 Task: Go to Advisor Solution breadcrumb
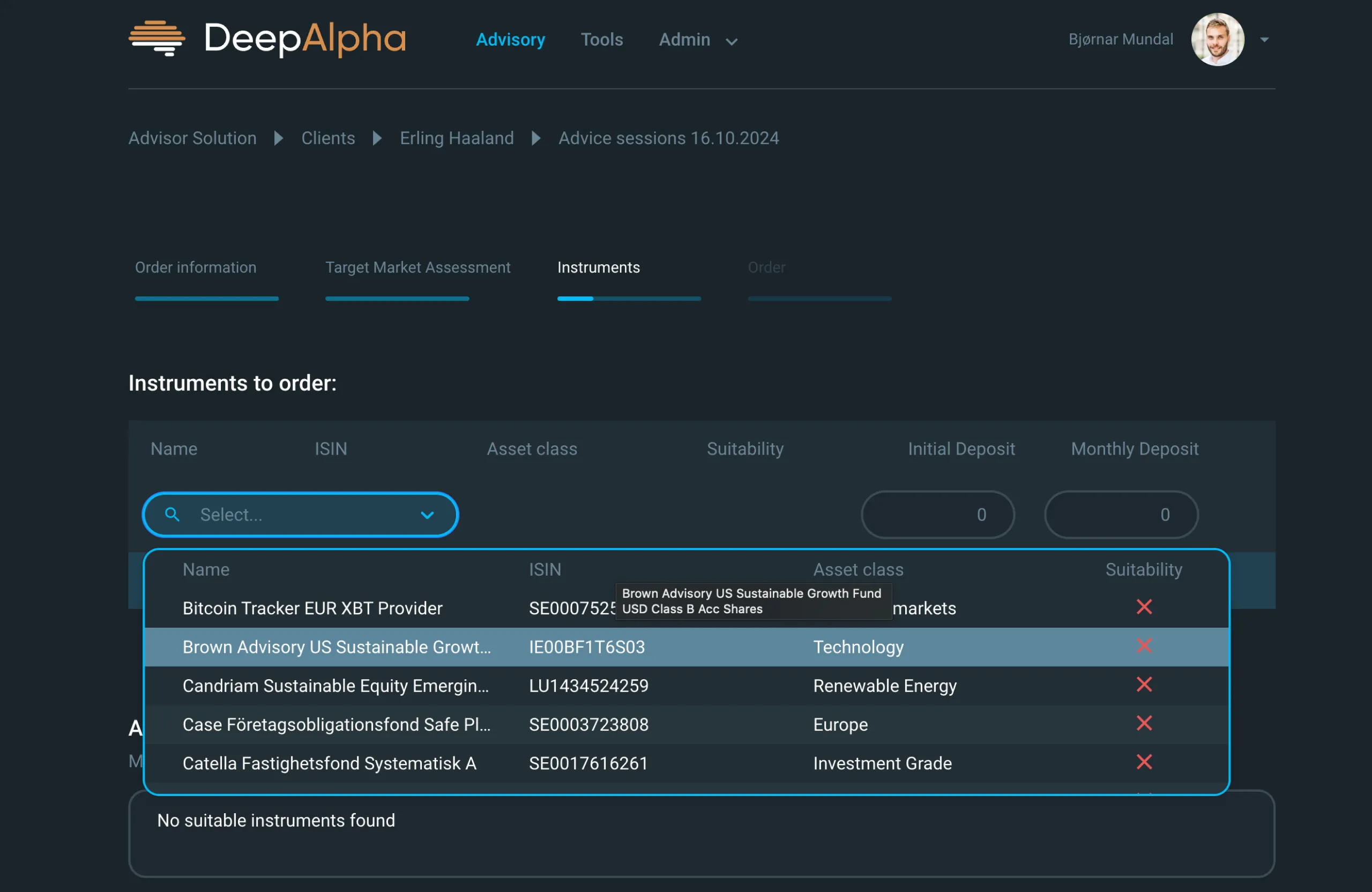click(192, 138)
